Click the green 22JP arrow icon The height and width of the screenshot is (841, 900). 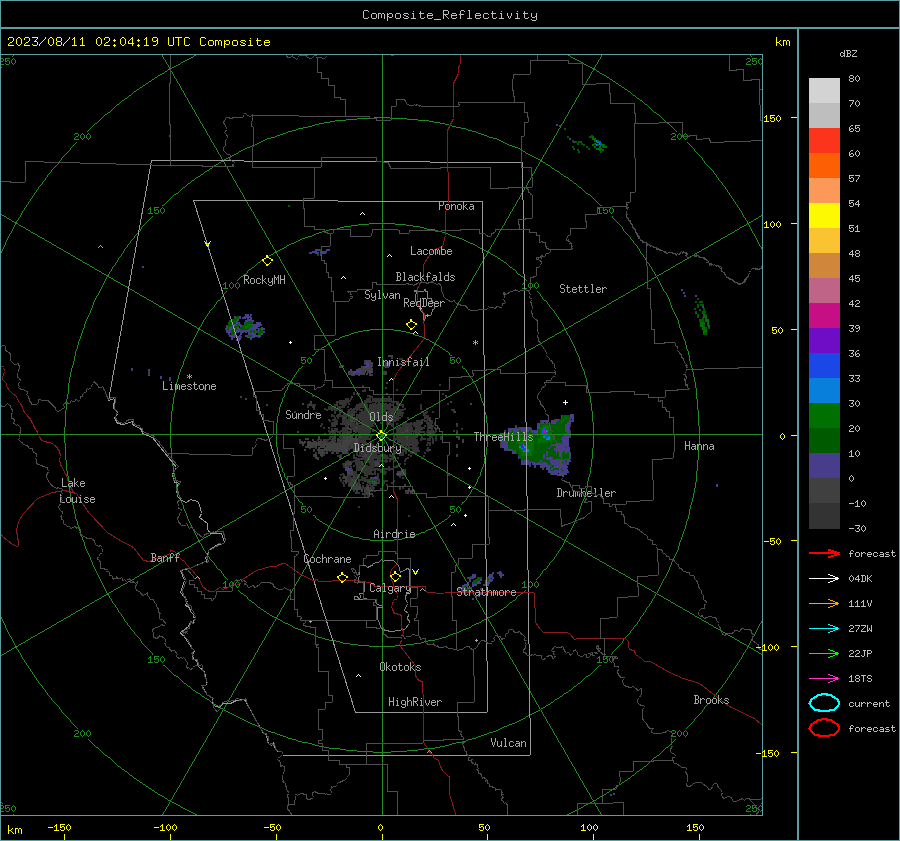pos(824,653)
